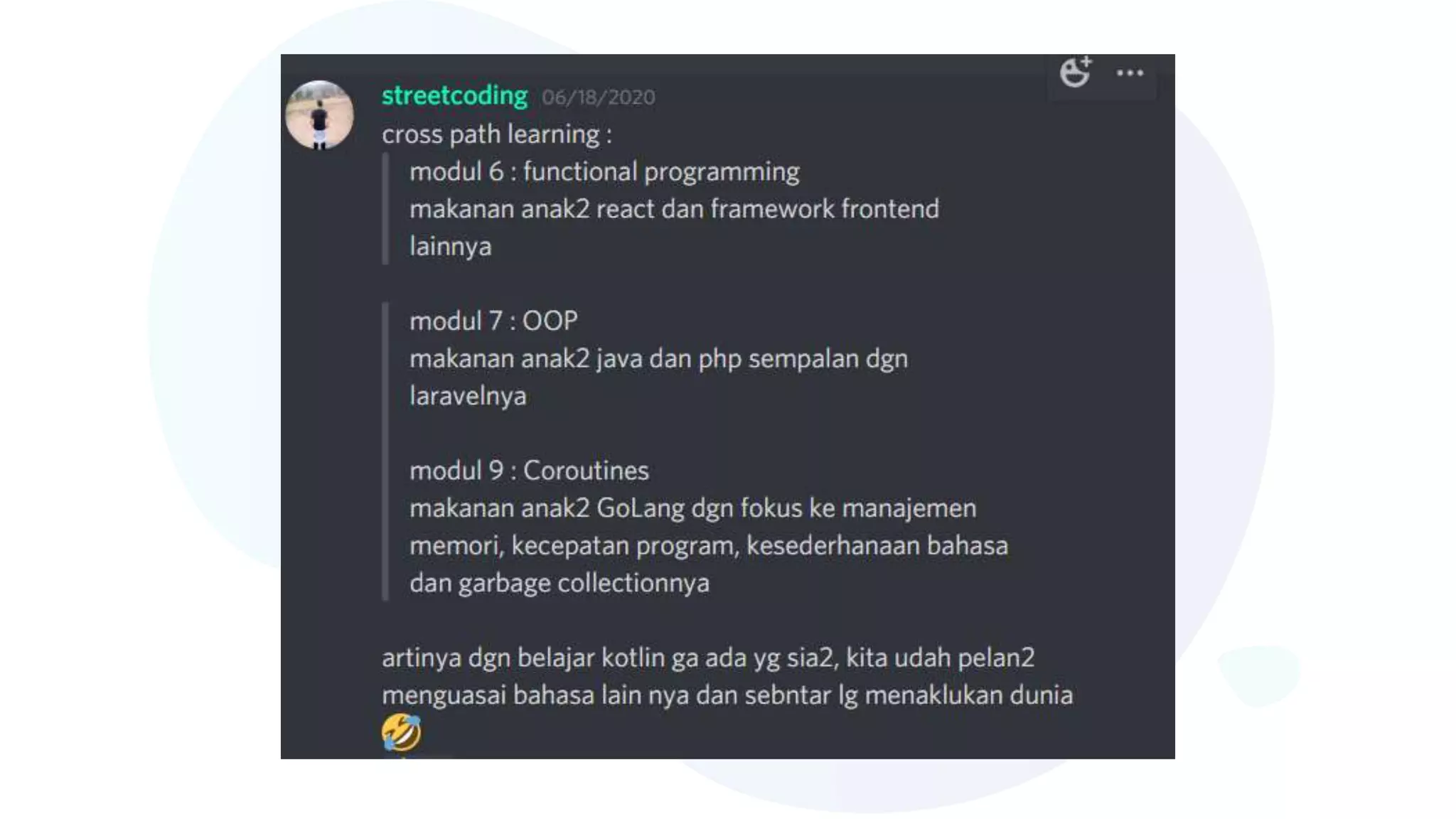
Task: Click the "makanan anak2 react dan framework" line
Action: click(674, 209)
